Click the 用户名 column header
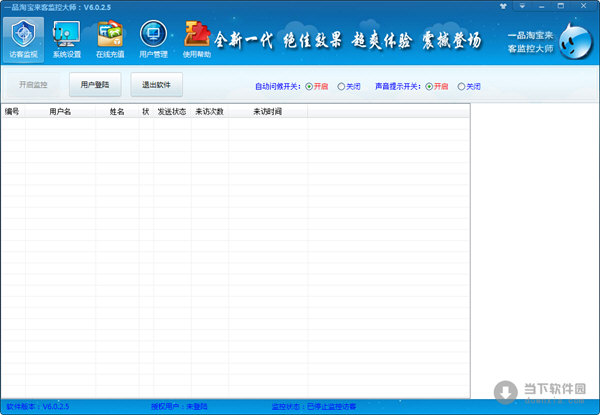 [x=60, y=111]
